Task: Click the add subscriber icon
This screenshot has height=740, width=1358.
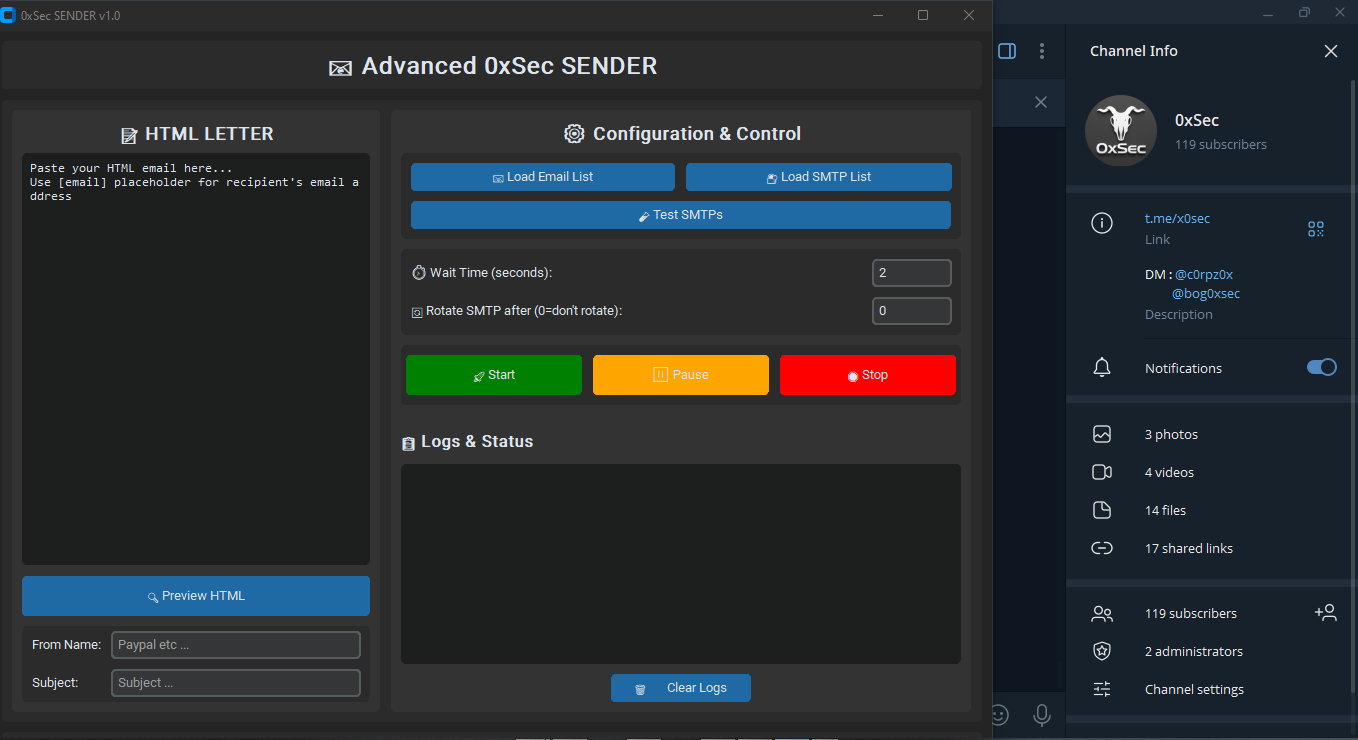Action: 1325,613
